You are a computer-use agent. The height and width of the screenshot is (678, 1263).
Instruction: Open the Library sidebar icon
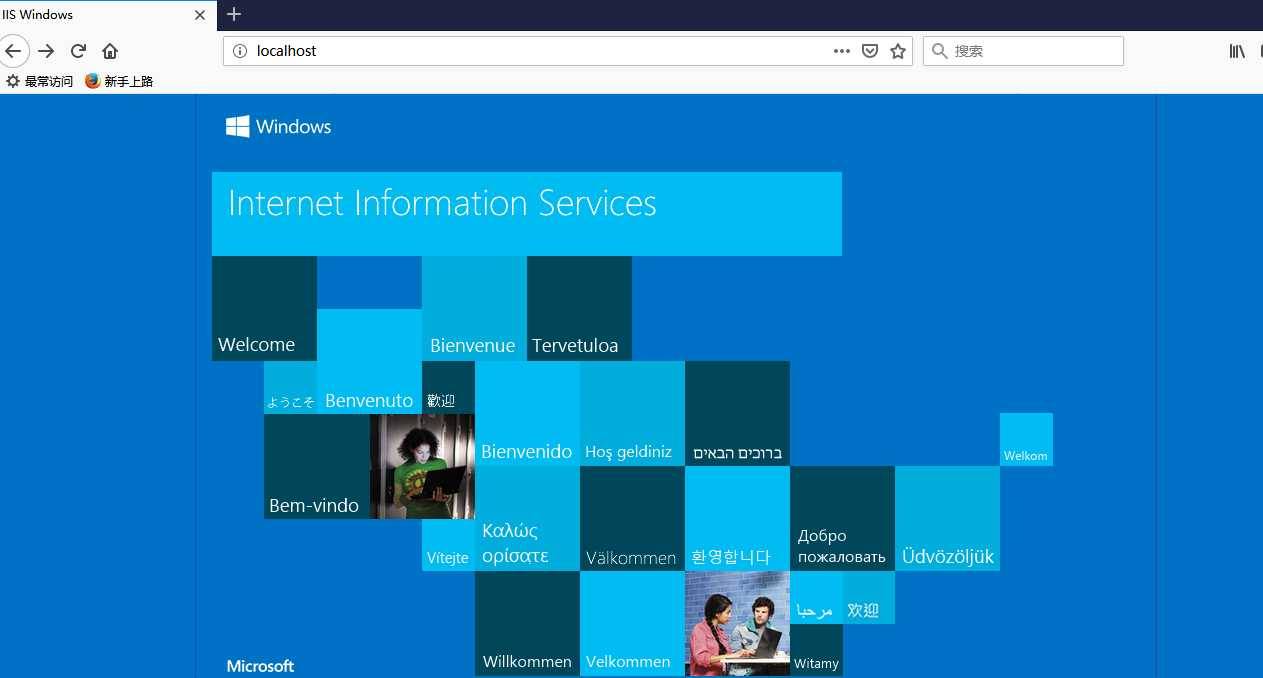click(x=1237, y=51)
